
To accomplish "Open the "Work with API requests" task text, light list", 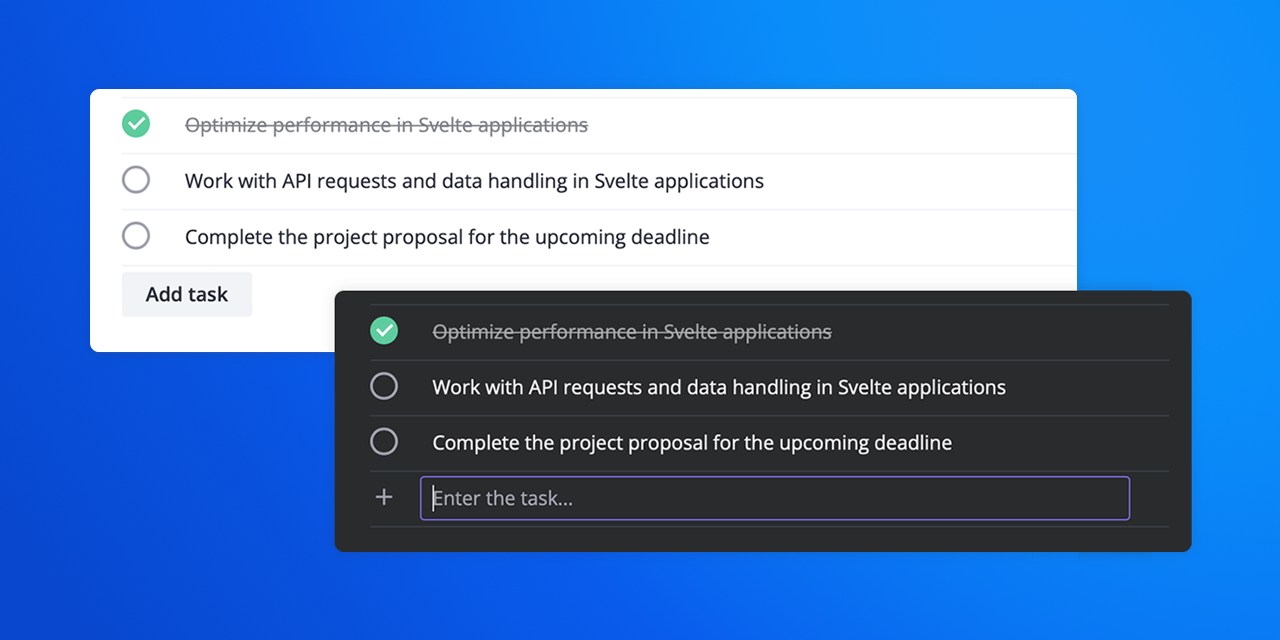I will coord(474,181).
